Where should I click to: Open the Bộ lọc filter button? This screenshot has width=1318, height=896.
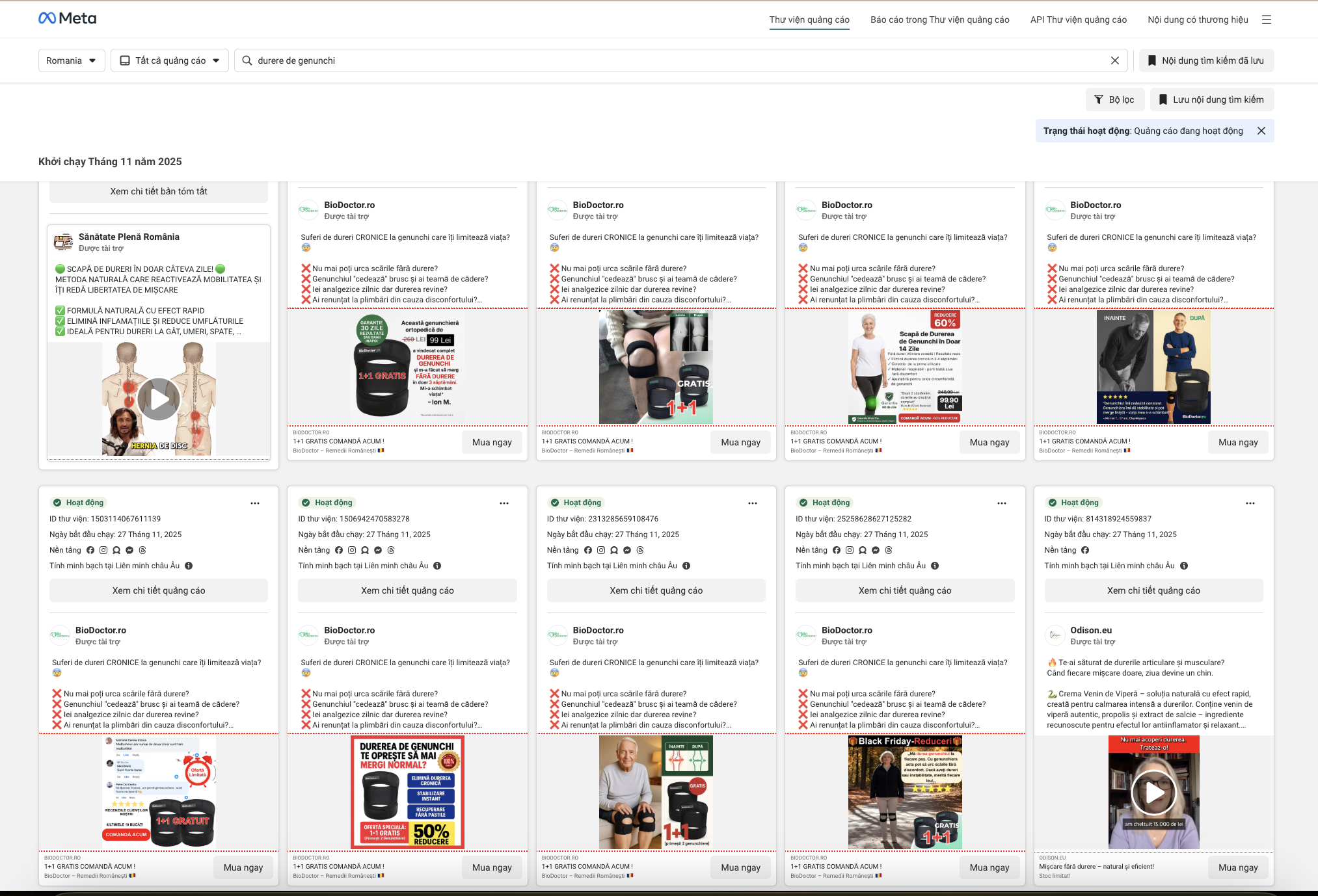pyautogui.click(x=1114, y=99)
